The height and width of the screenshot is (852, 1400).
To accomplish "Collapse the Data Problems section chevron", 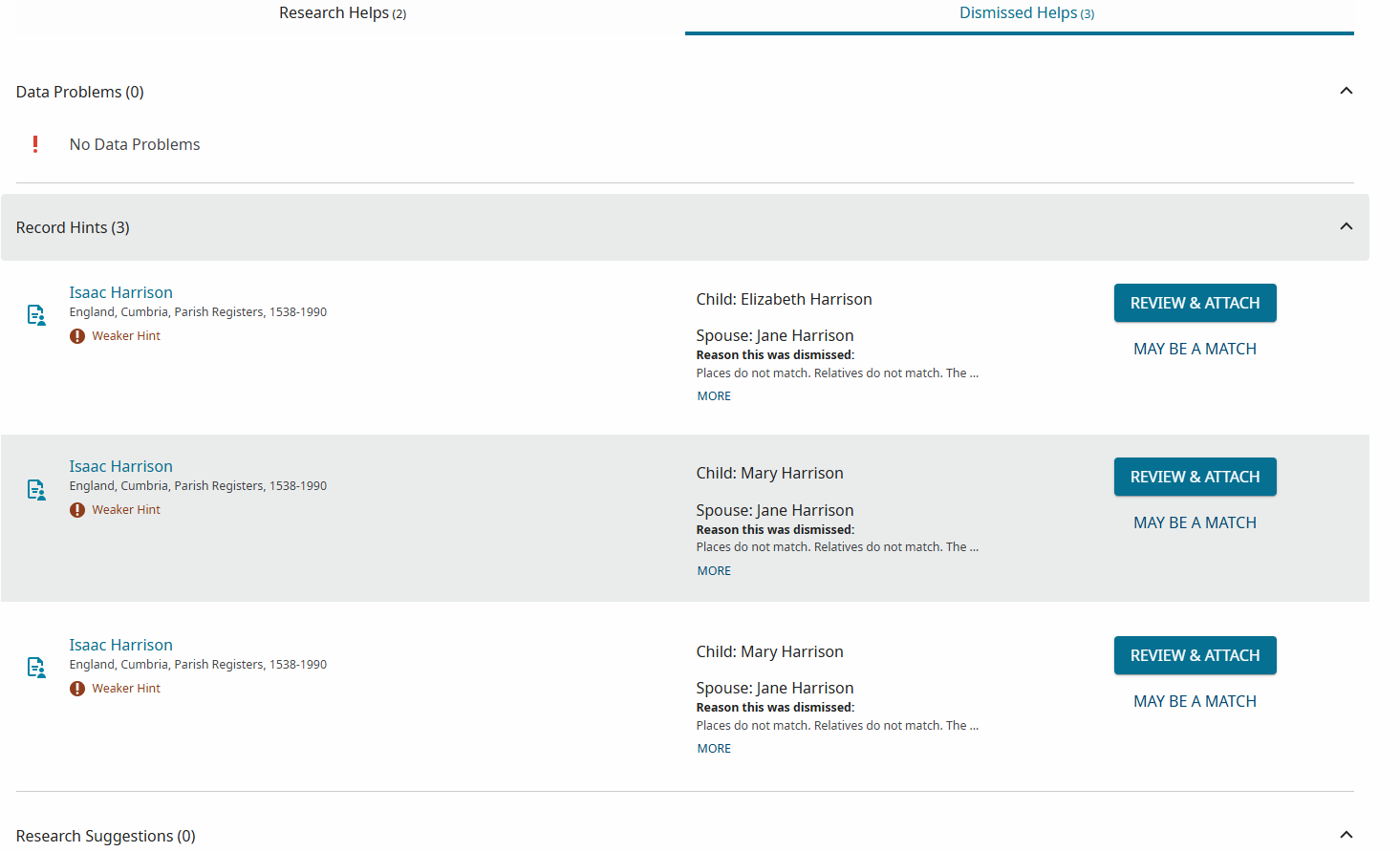I will click(1346, 91).
